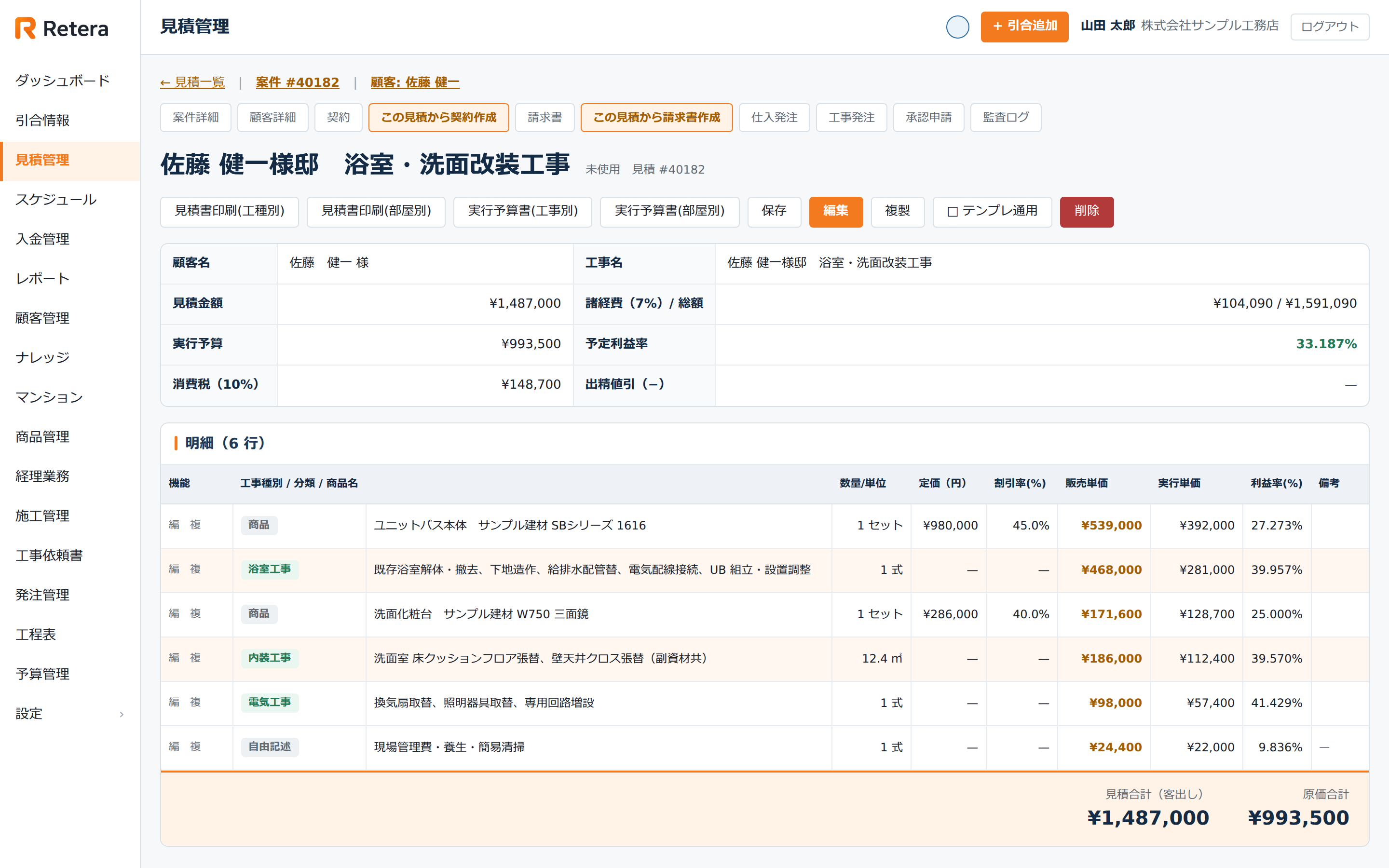Edit the 換気扇取替 row via 編

click(174, 703)
